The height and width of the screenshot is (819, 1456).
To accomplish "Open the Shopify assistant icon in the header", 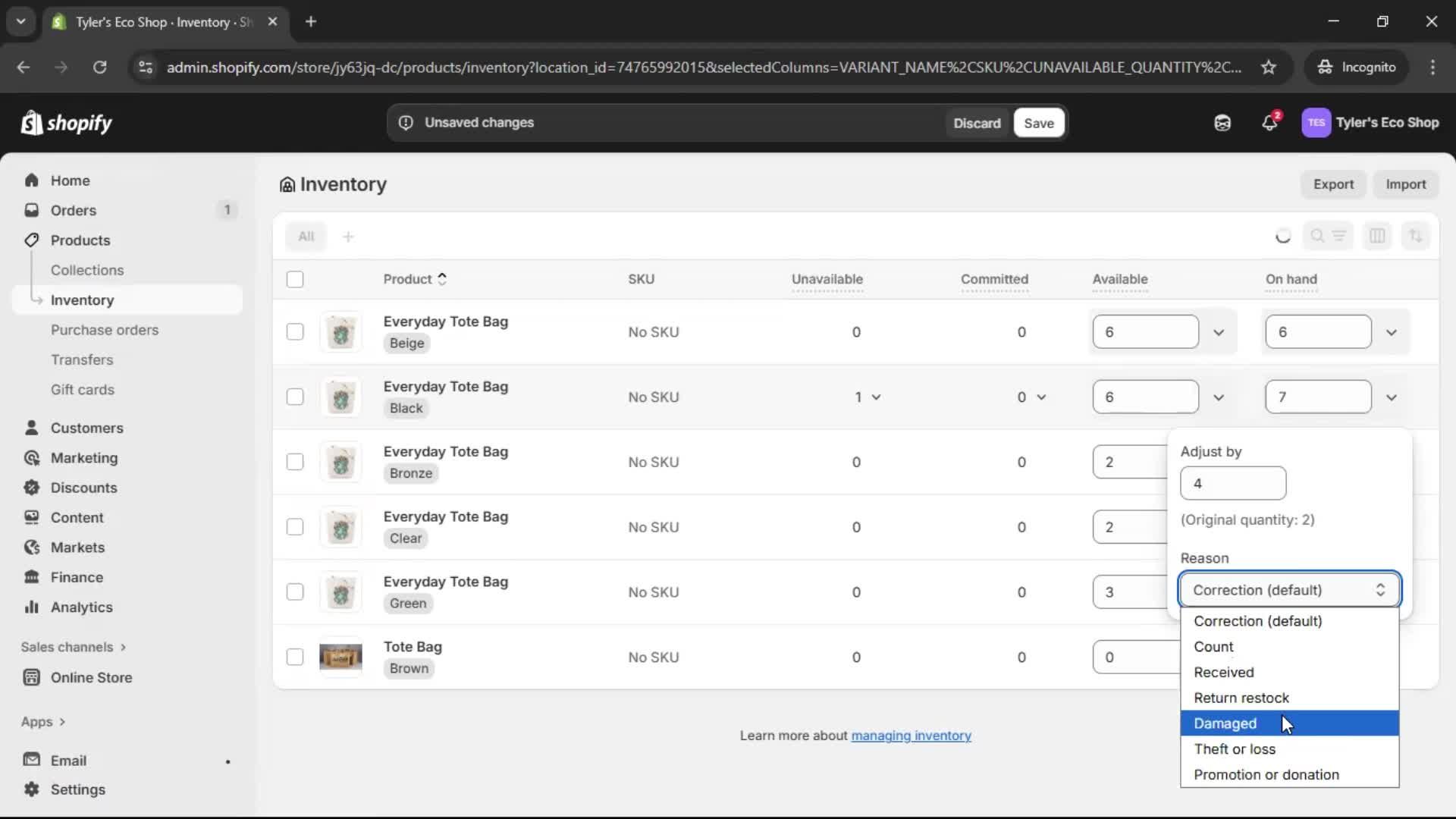I will click(x=1223, y=122).
